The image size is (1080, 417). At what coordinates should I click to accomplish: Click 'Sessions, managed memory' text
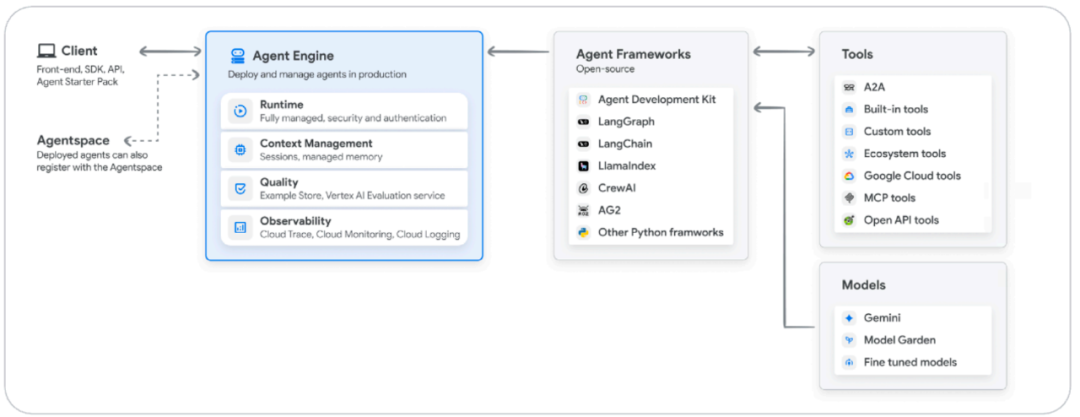tap(321, 156)
